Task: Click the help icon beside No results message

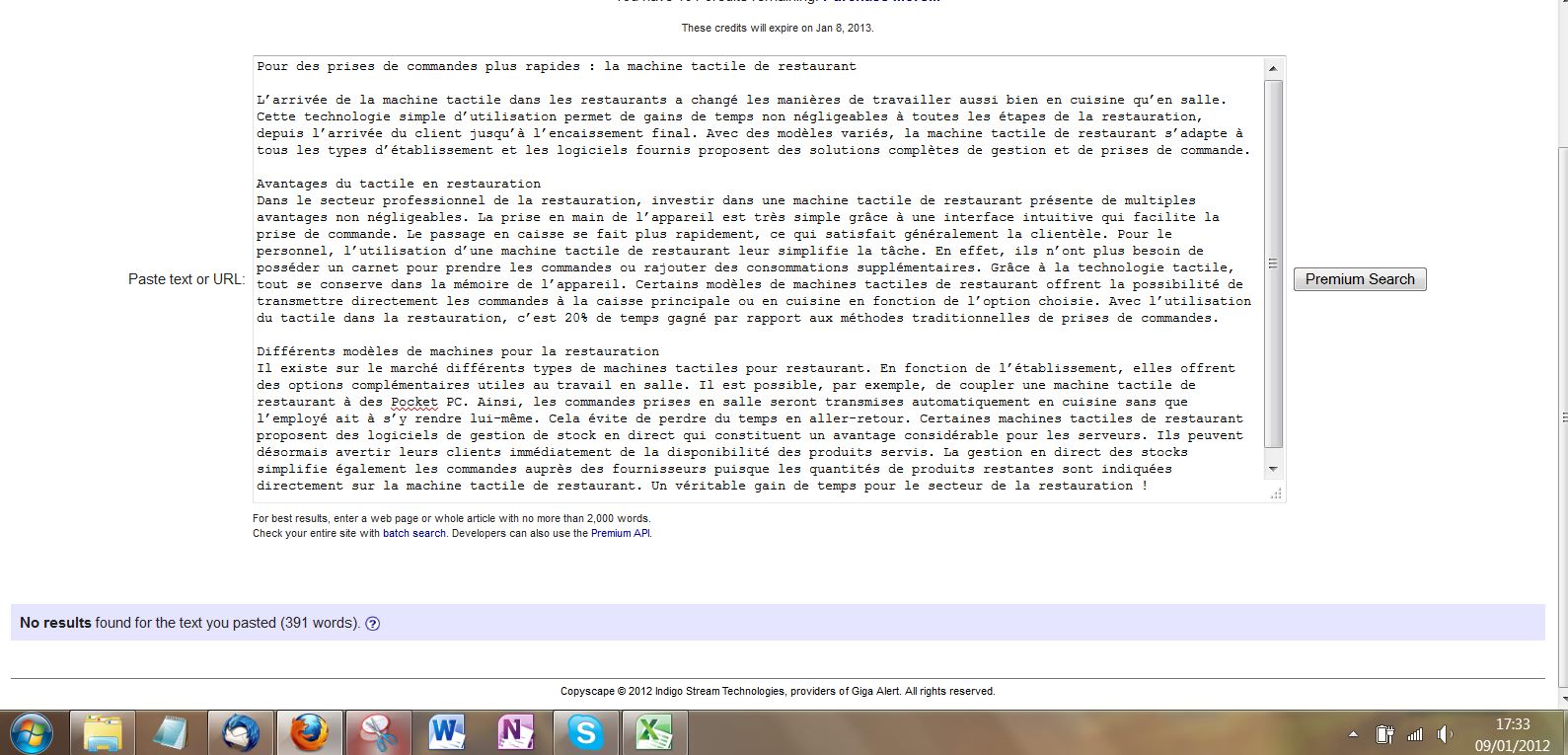Action: click(x=372, y=624)
